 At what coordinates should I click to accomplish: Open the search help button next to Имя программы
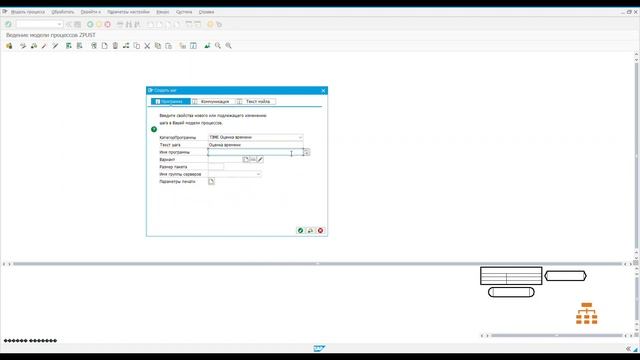(x=307, y=152)
